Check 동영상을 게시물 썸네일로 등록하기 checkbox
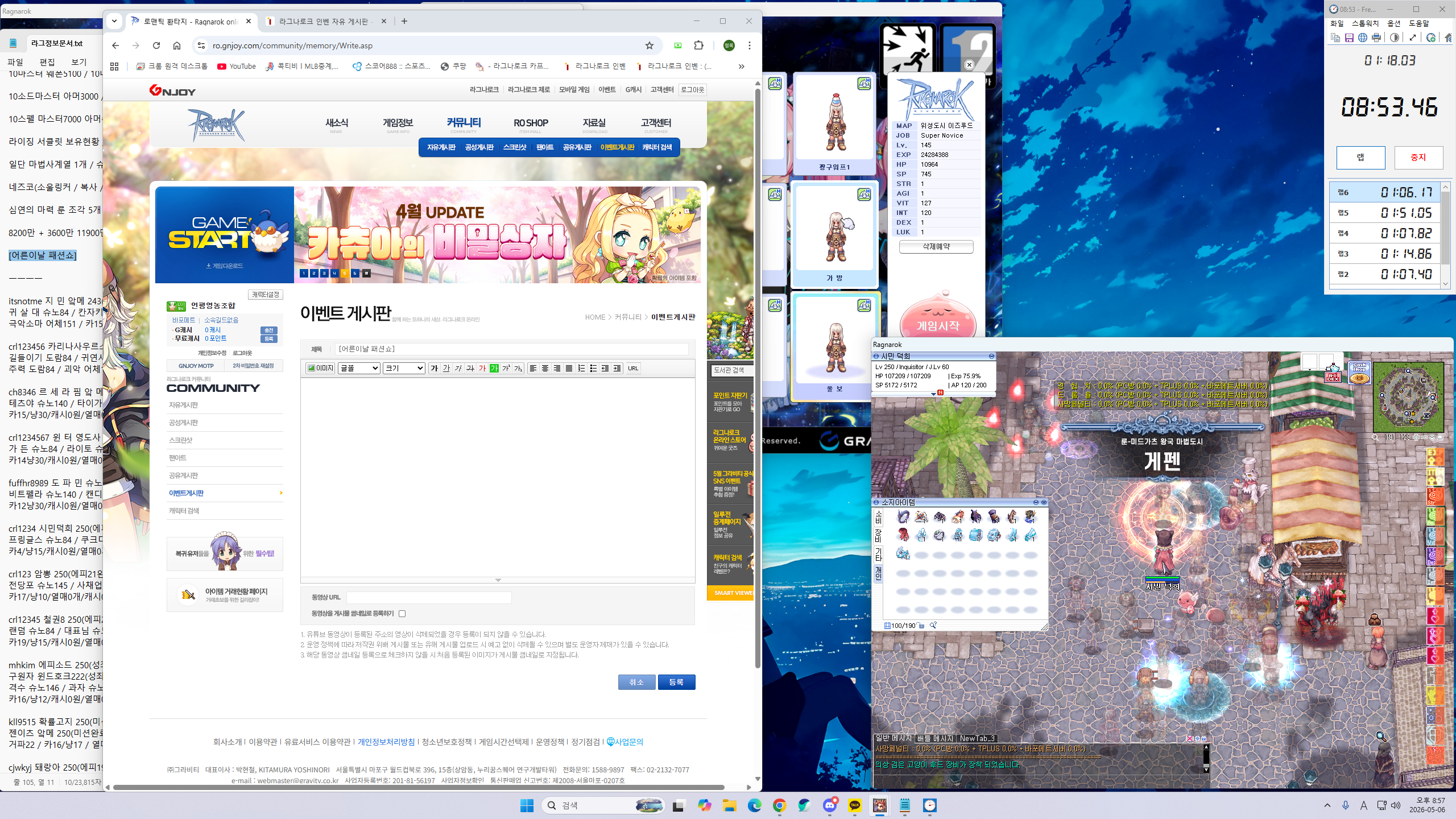 [402, 614]
